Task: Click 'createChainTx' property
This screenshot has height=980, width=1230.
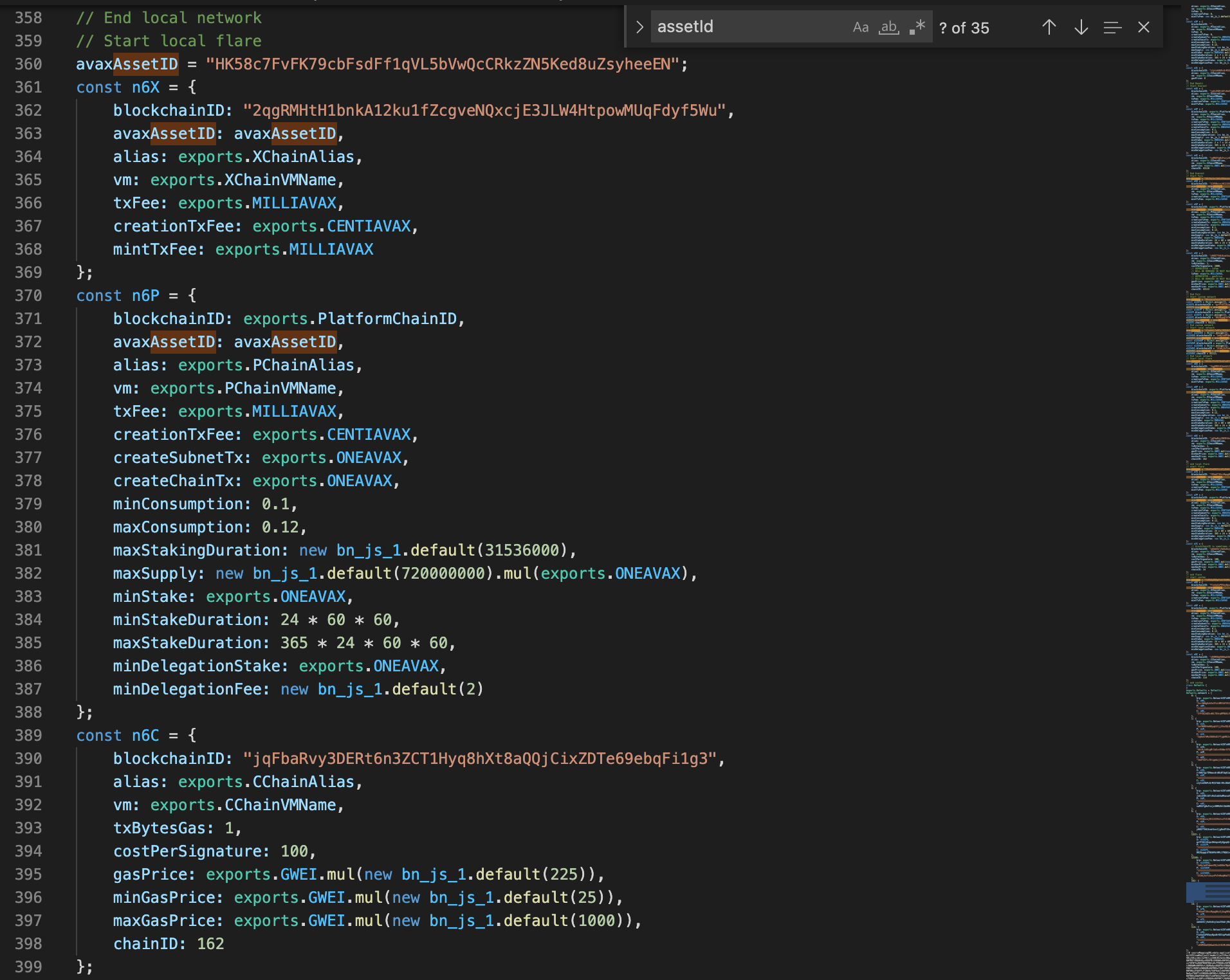Action: click(x=174, y=480)
